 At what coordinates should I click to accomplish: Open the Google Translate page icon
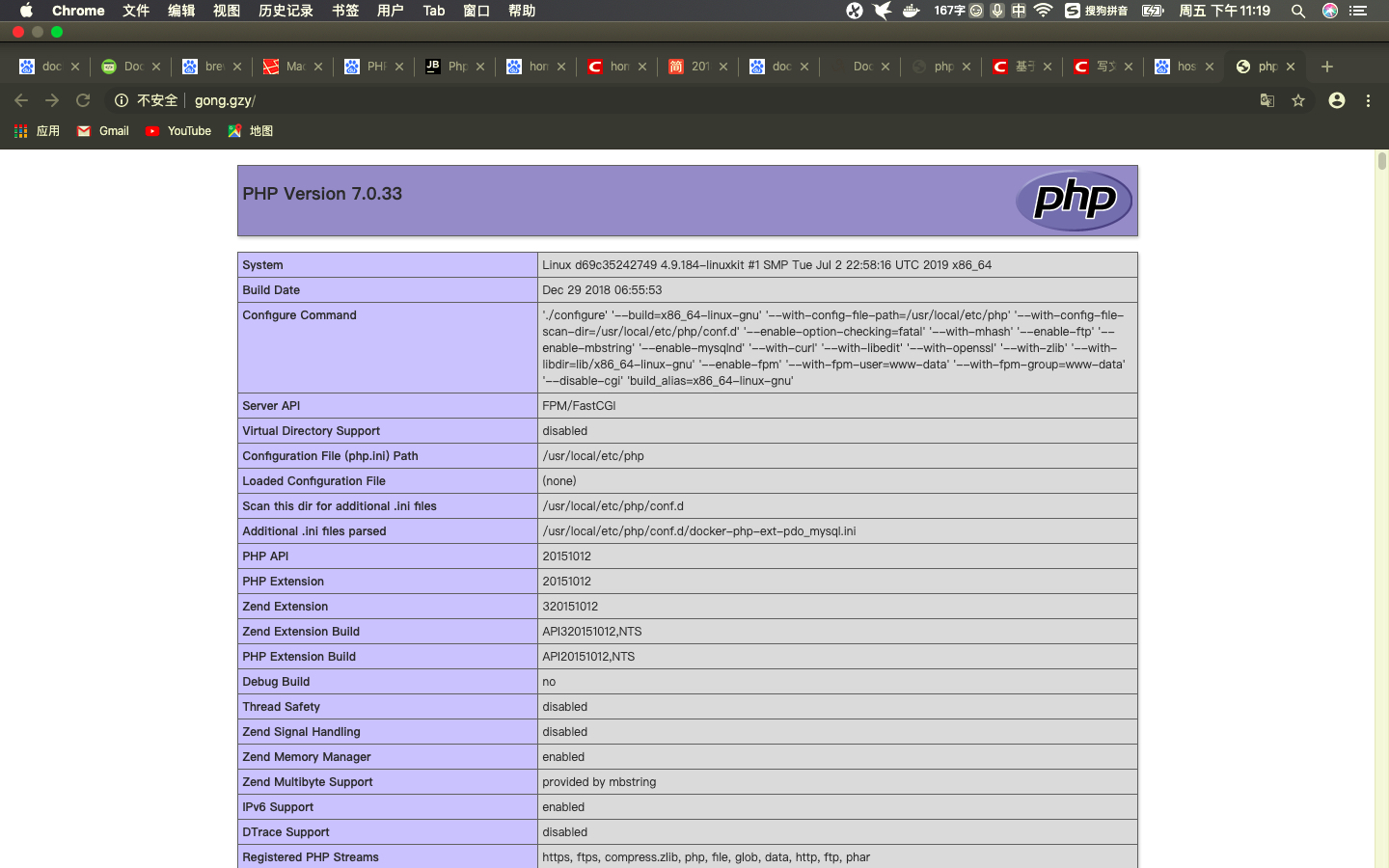[1267, 100]
